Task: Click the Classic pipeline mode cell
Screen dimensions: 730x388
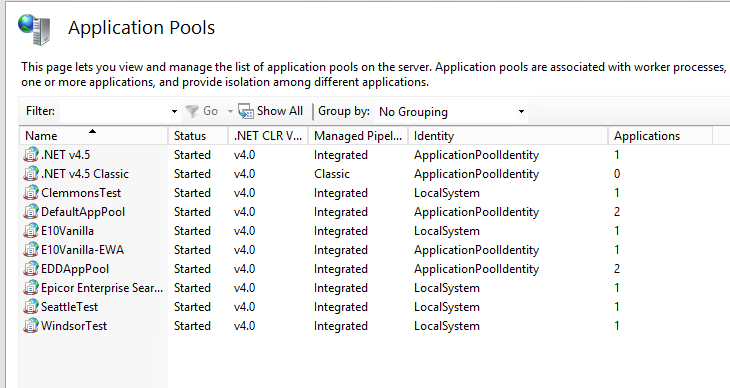Action: [331, 174]
